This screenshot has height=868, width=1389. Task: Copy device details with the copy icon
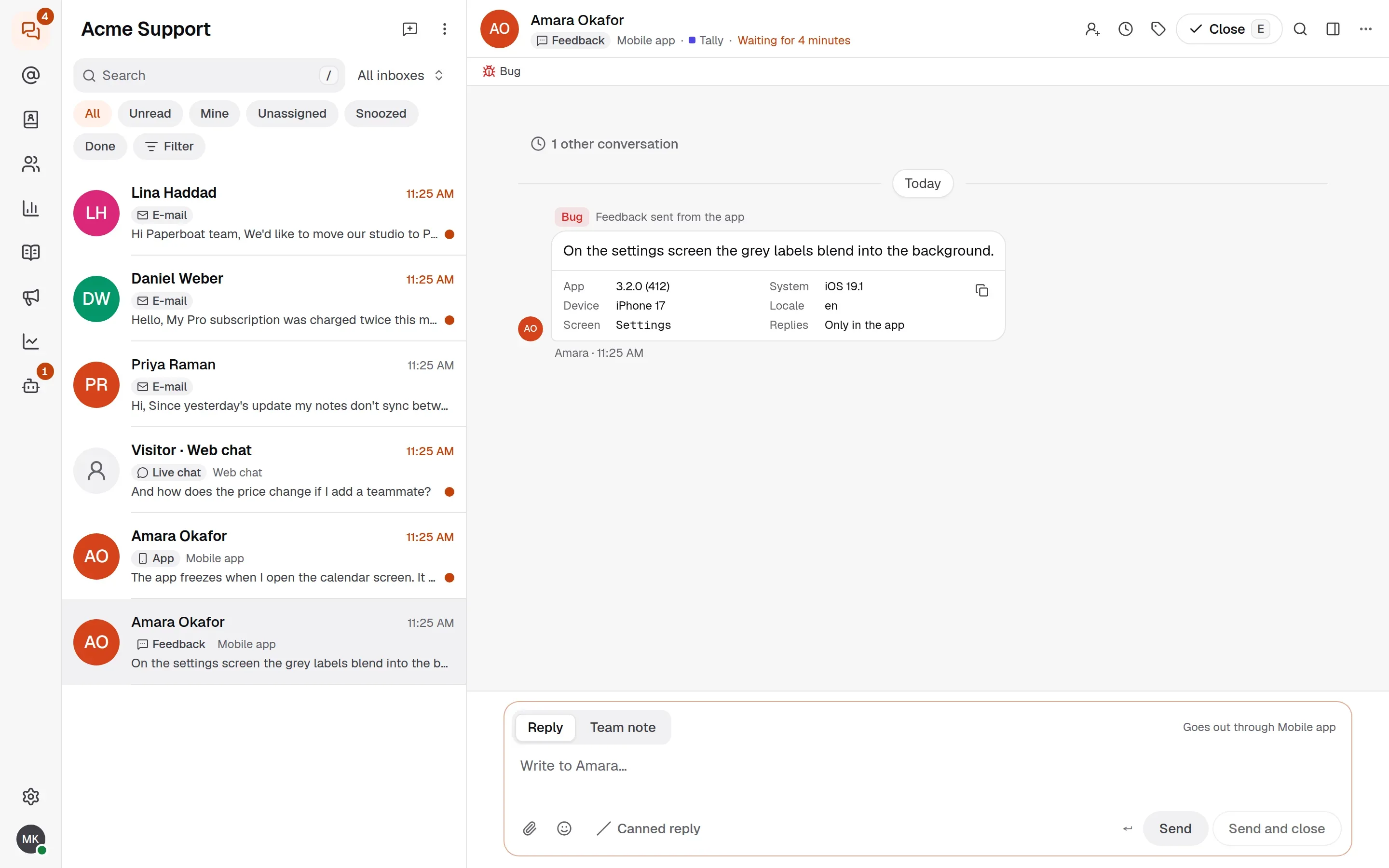981,290
